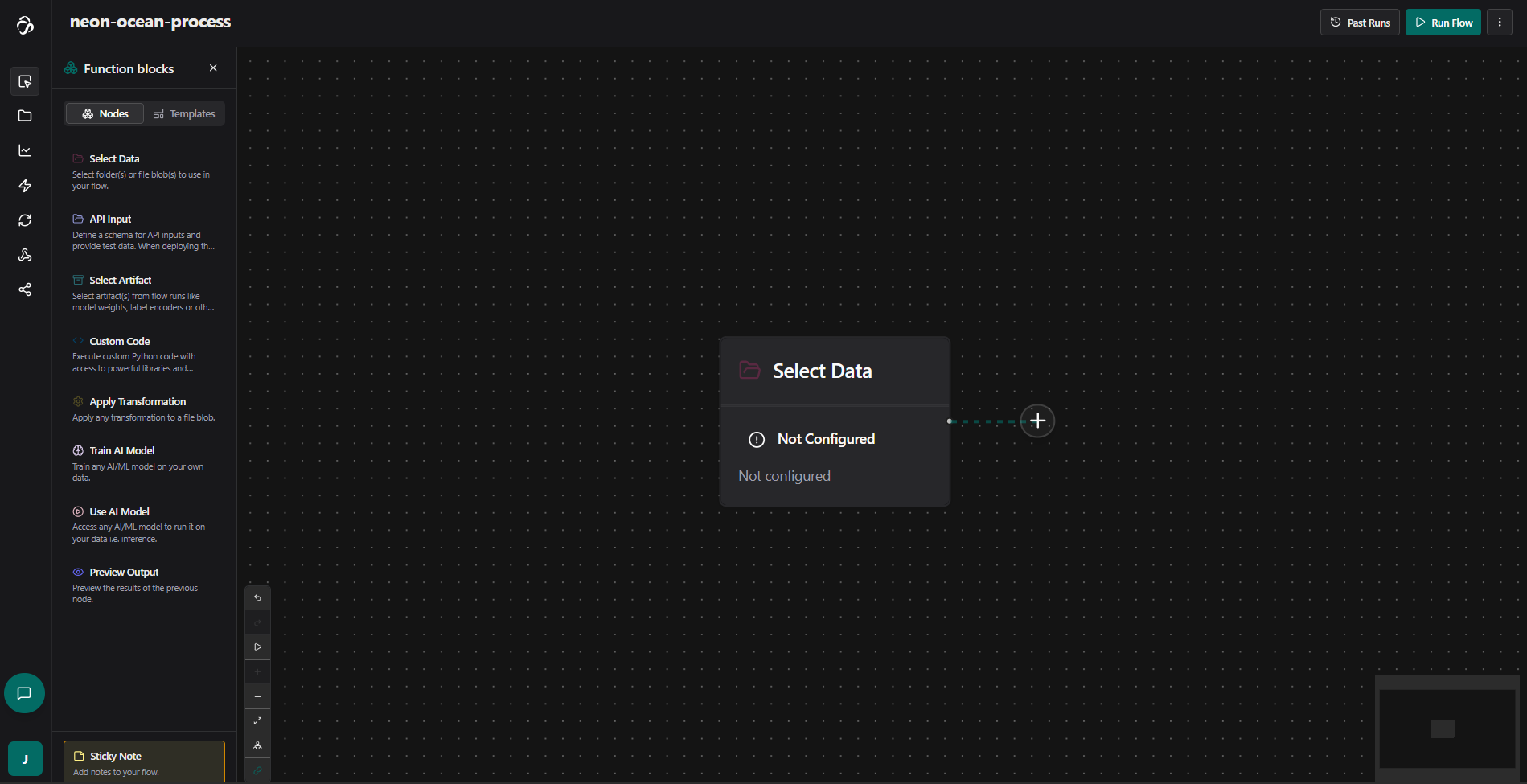Zoom out with the minus button
The image size is (1527, 784).
coord(257,696)
